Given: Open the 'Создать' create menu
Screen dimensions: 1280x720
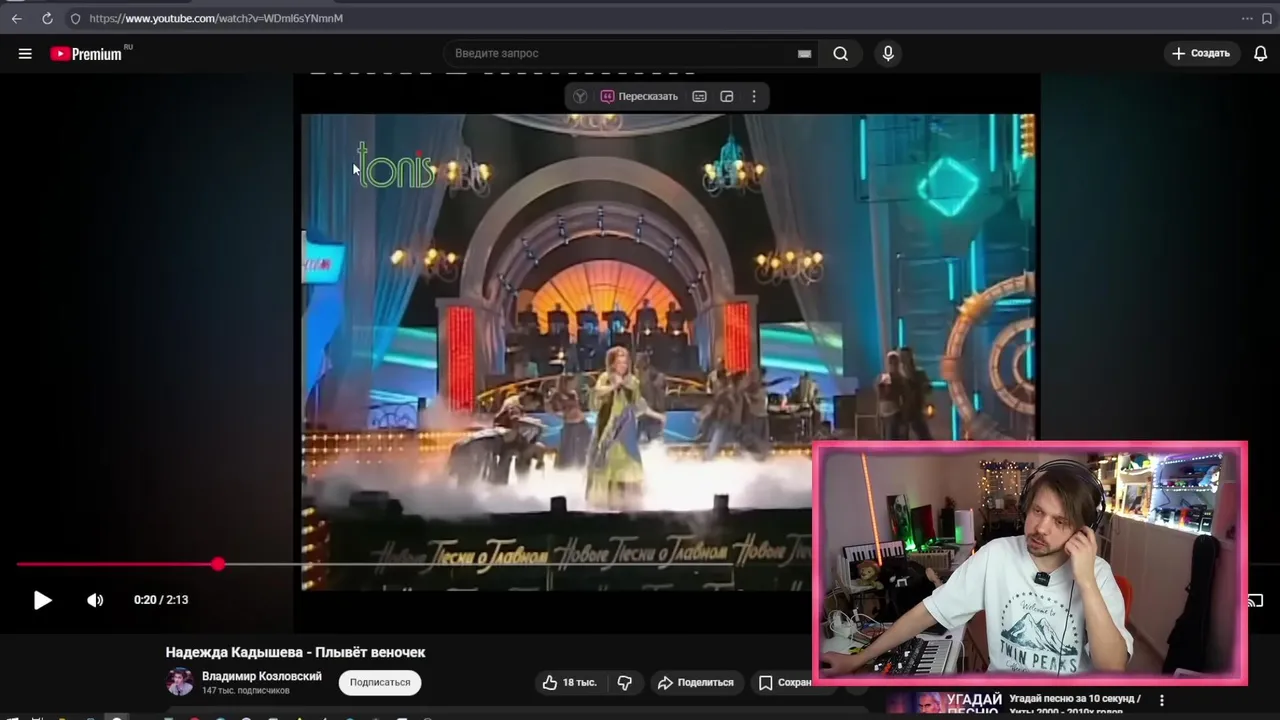Looking at the screenshot, I should [x=1202, y=53].
